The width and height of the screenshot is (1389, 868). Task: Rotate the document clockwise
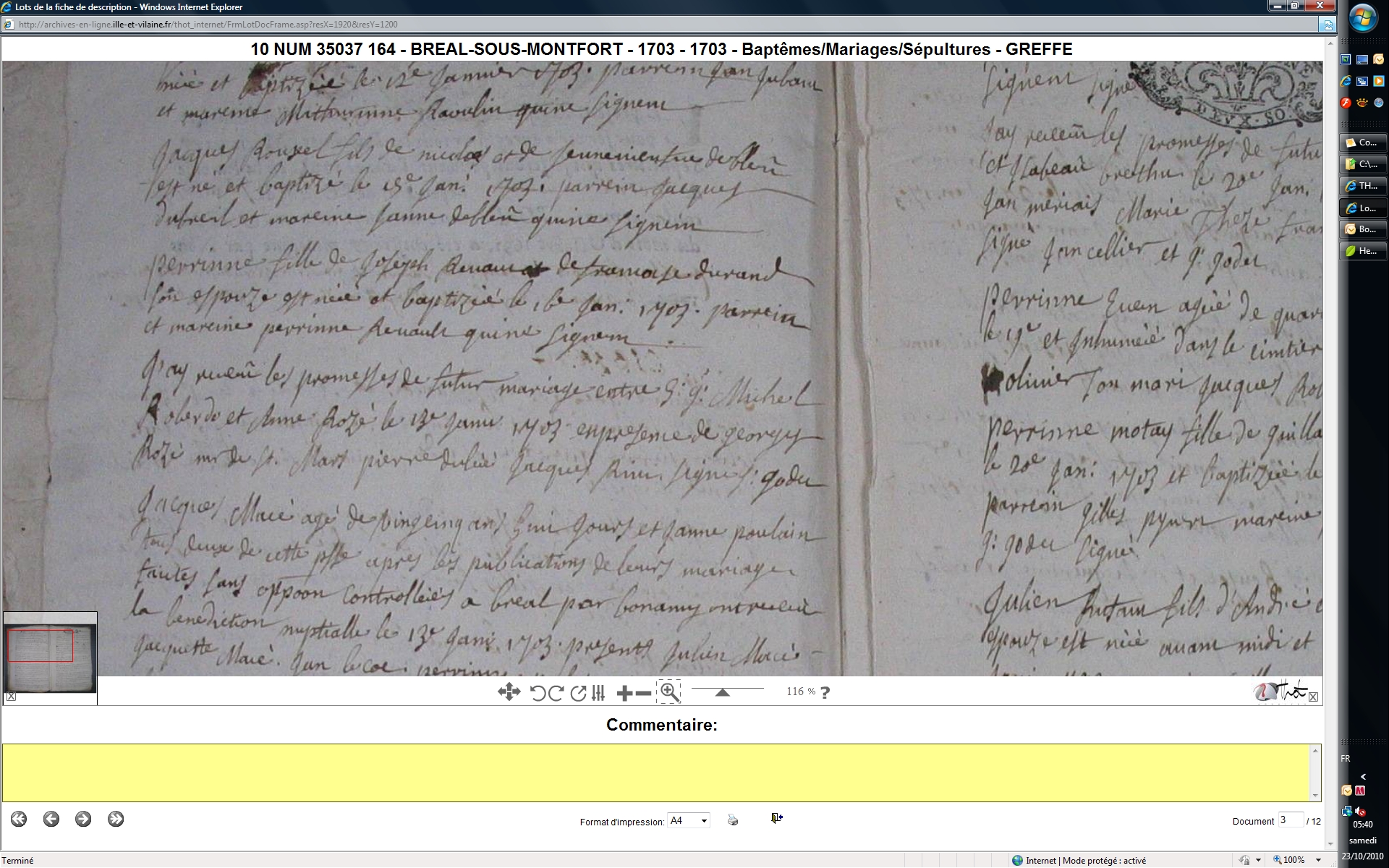556,693
